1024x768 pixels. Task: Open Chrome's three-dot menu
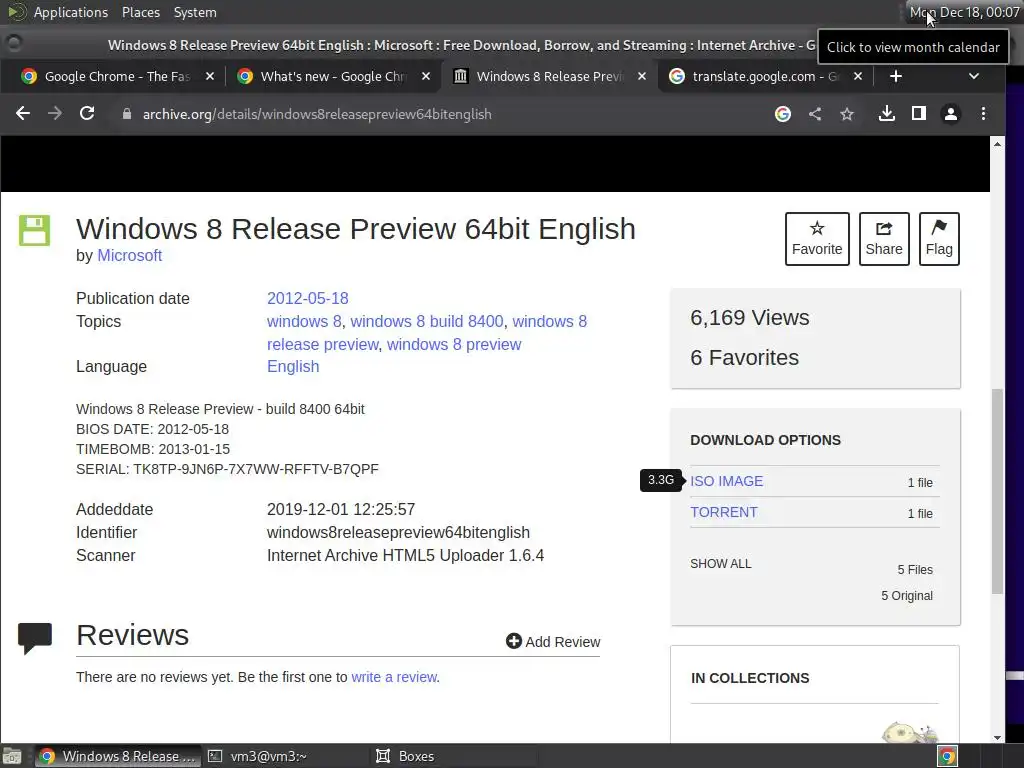click(984, 114)
